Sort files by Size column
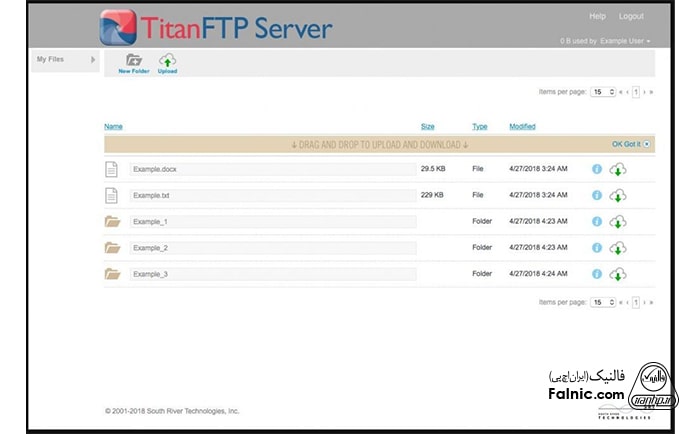694x434 pixels. (427, 127)
